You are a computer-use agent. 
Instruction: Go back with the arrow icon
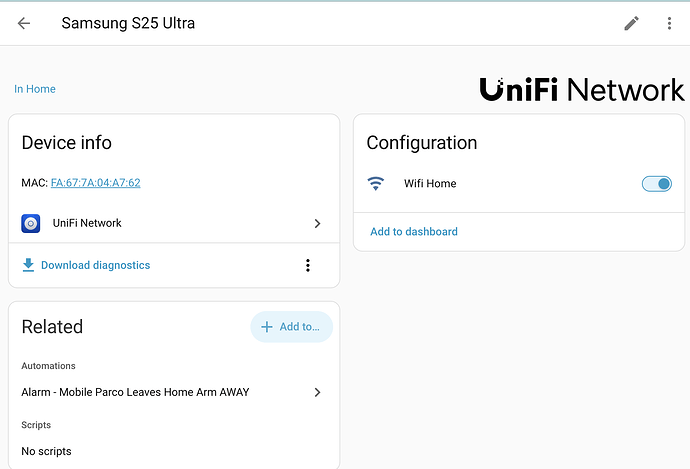click(24, 23)
